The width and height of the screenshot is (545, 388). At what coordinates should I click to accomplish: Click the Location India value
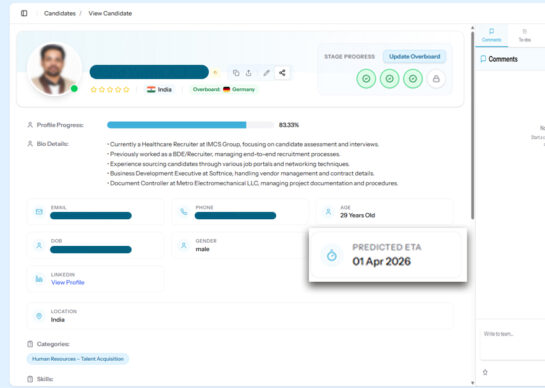pyautogui.click(x=58, y=320)
